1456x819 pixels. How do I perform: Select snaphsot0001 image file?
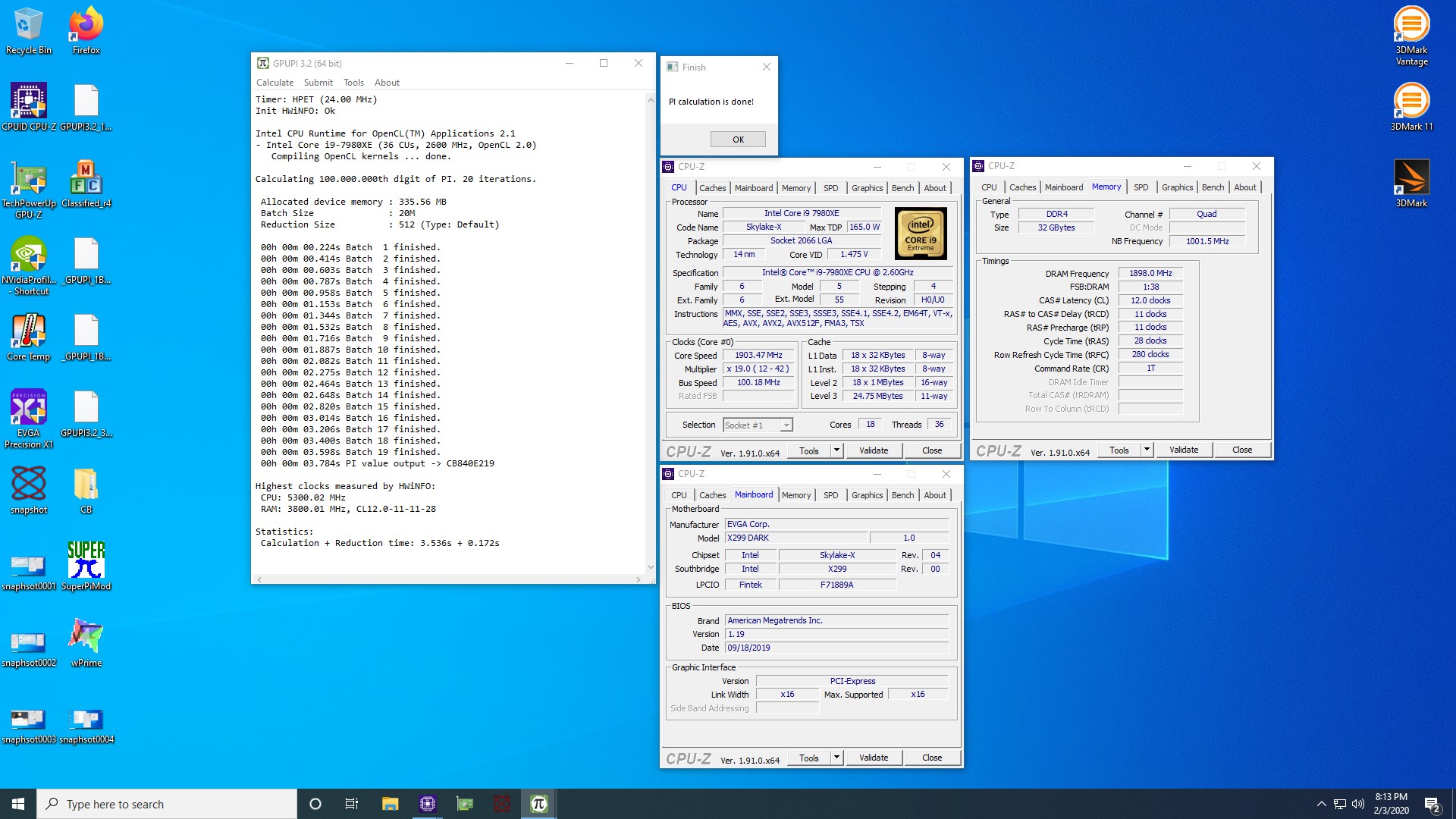pyautogui.click(x=29, y=573)
